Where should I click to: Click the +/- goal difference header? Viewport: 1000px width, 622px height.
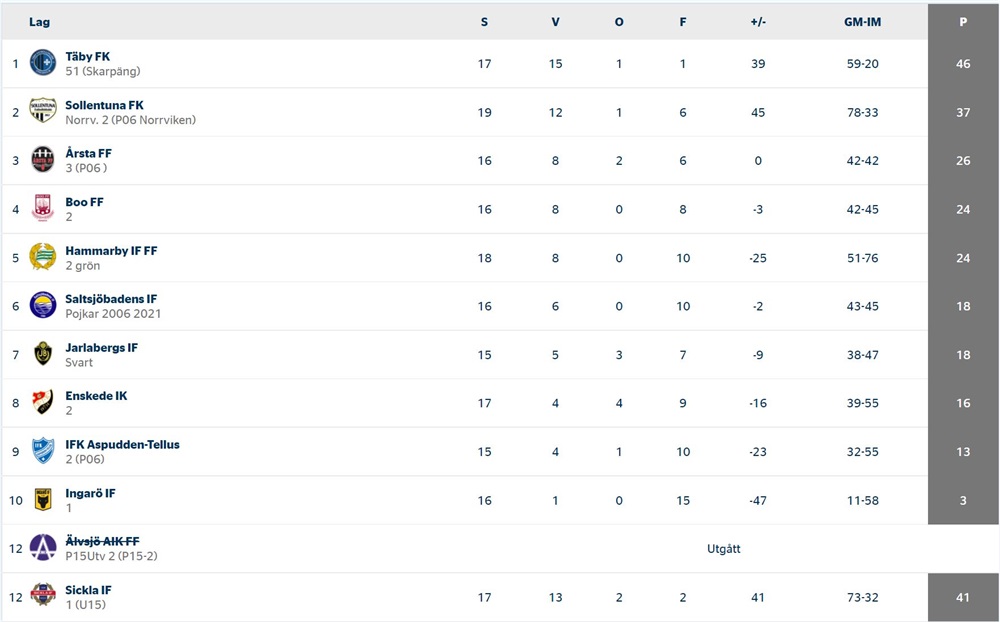pyautogui.click(x=758, y=22)
